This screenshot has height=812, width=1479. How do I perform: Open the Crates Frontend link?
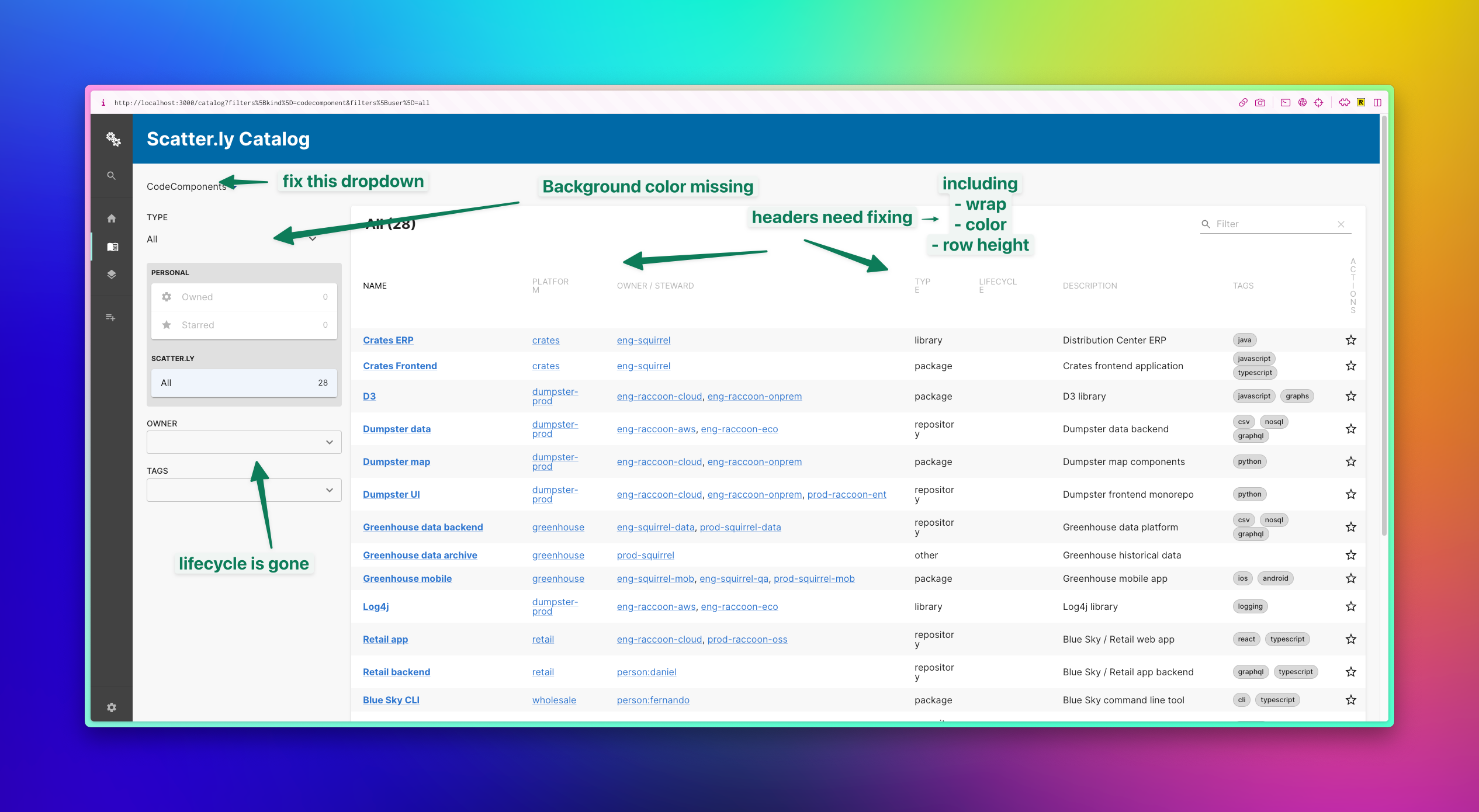(400, 365)
